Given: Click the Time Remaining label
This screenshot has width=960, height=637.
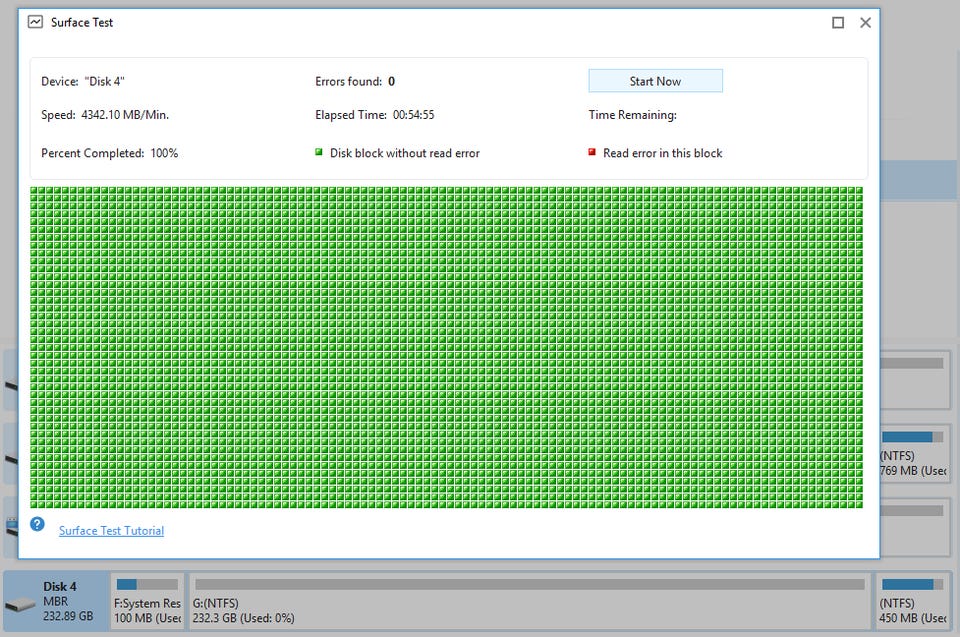Looking at the screenshot, I should (632, 115).
